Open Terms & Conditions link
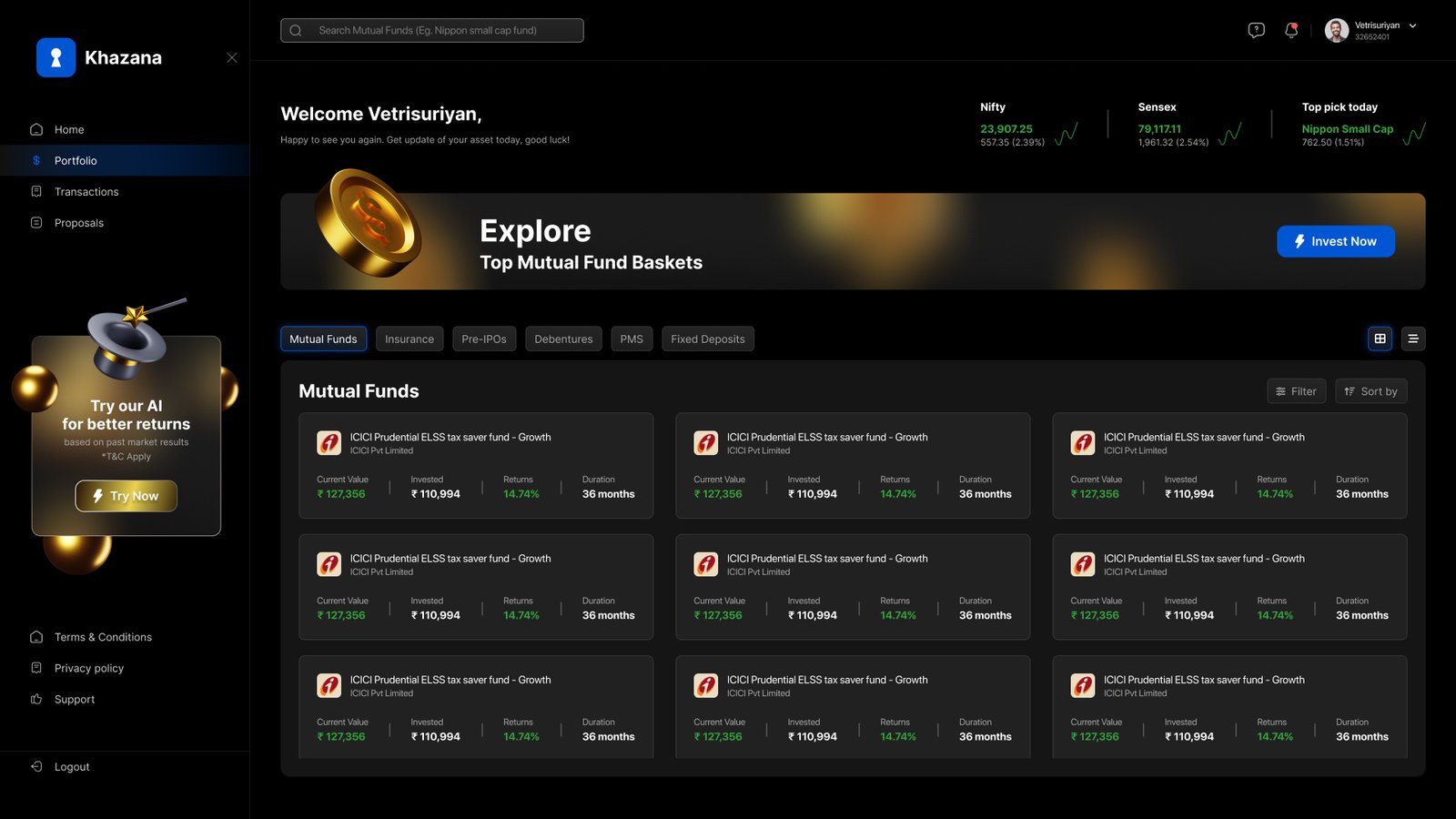Screen dimensions: 1456x819 [x=103, y=637]
